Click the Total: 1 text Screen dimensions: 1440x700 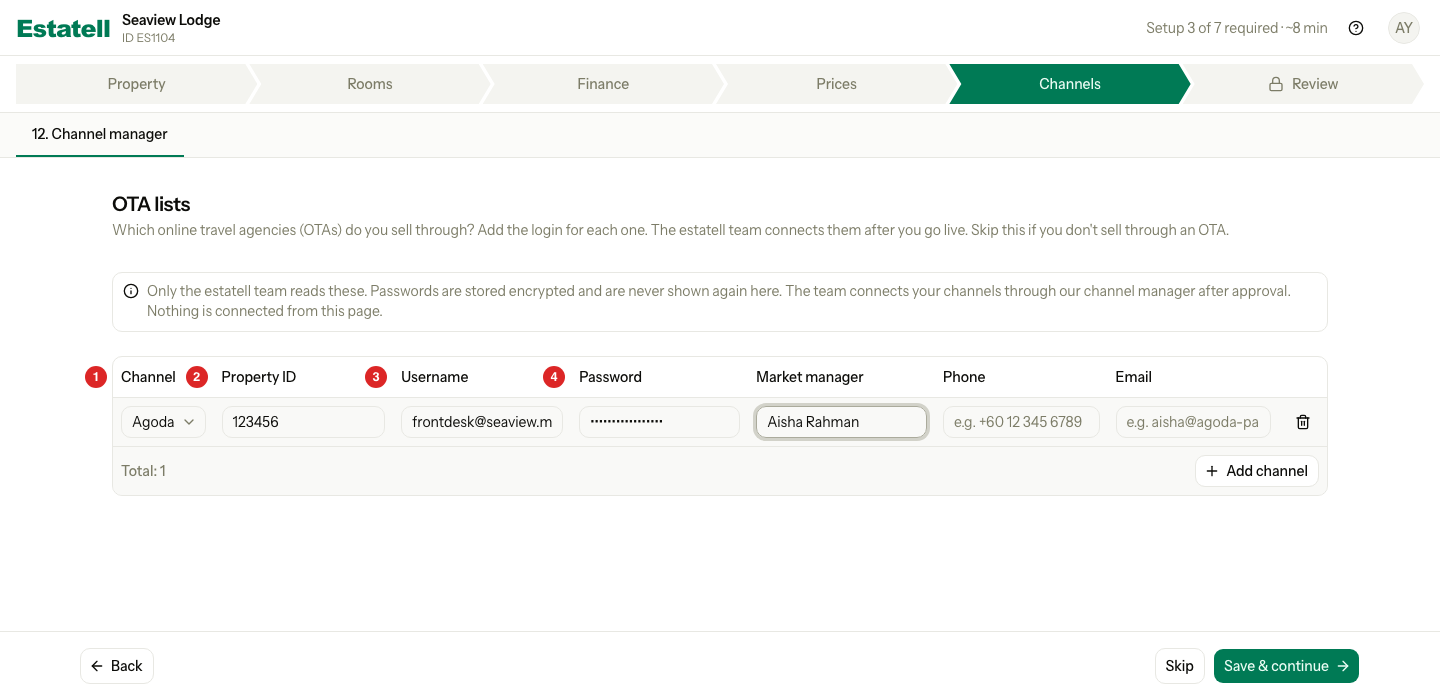pos(143,471)
